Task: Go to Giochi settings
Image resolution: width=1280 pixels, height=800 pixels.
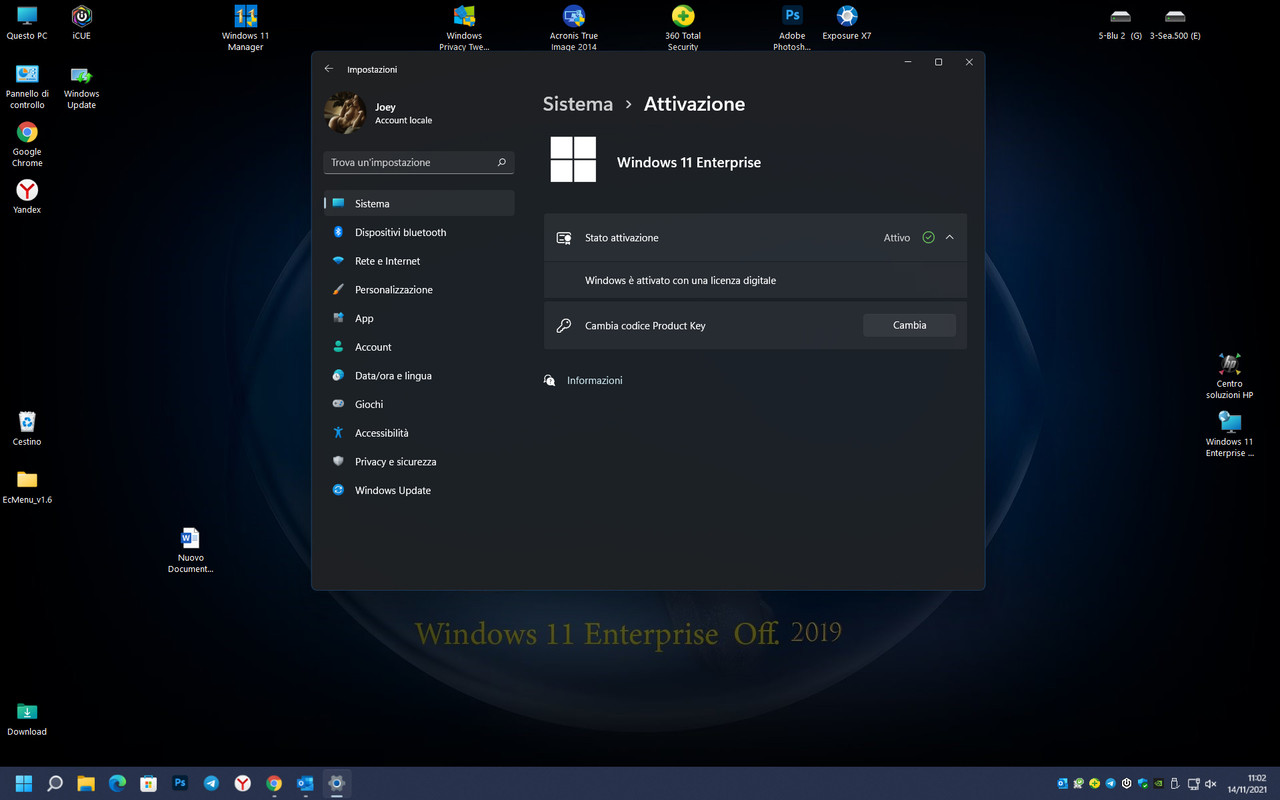Action: tap(419, 404)
